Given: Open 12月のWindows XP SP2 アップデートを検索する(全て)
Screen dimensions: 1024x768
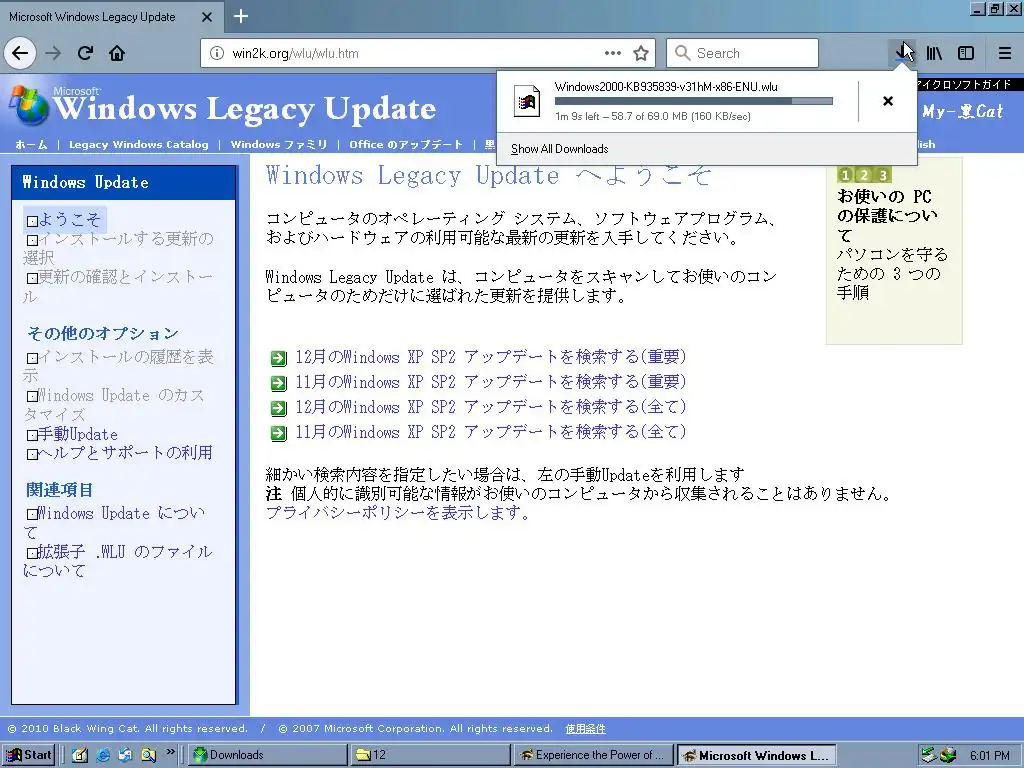Looking at the screenshot, I should click(x=491, y=407).
